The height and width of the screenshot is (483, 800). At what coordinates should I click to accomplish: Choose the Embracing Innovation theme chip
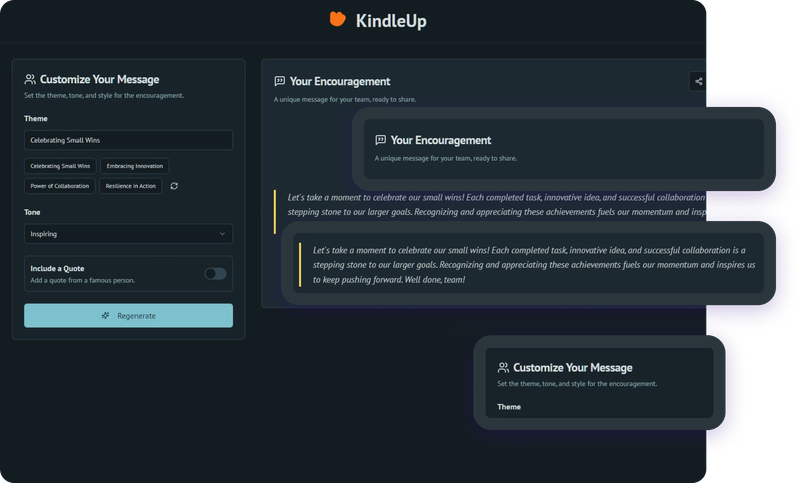click(135, 166)
